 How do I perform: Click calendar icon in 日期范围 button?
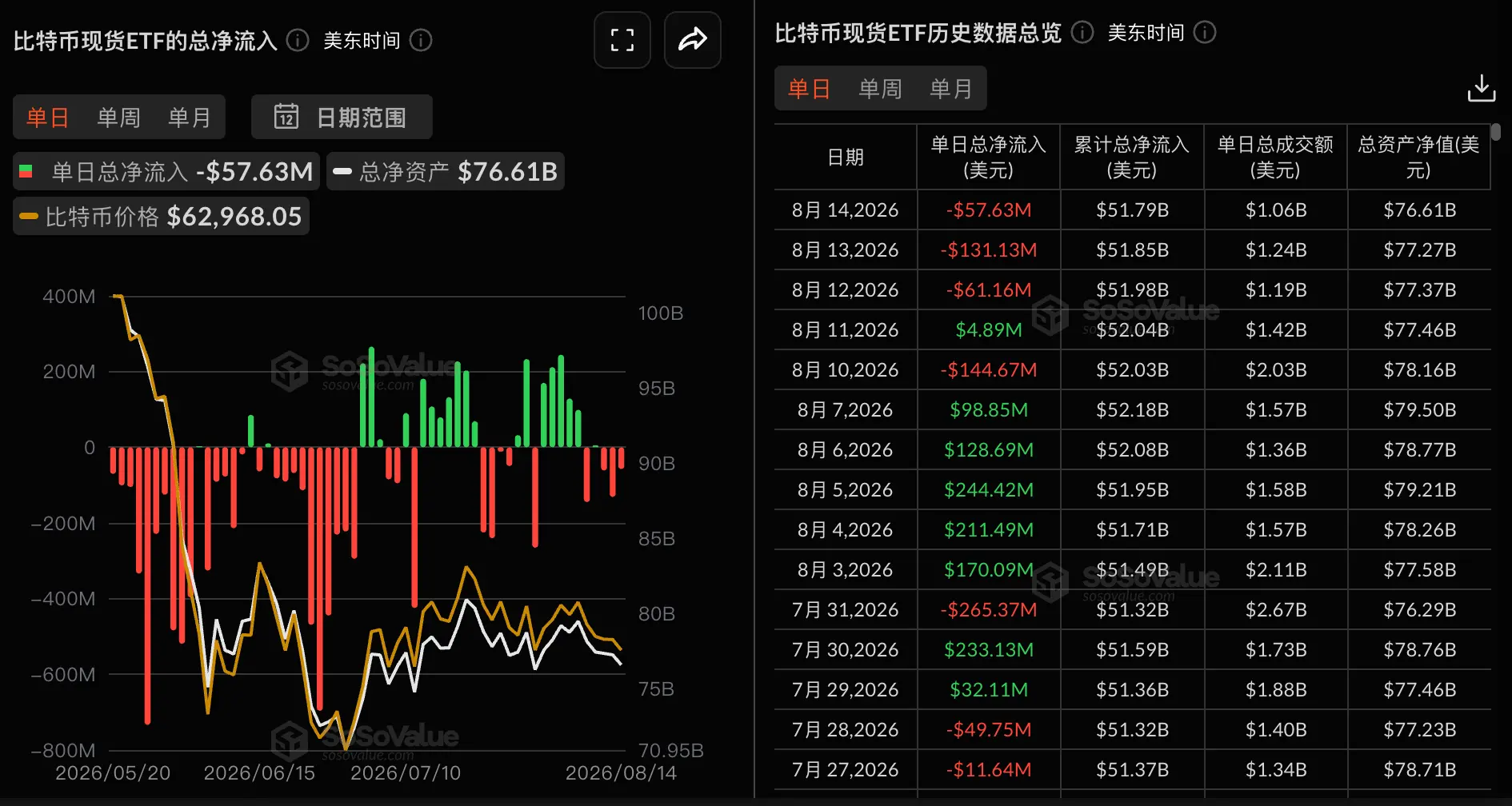tap(286, 117)
